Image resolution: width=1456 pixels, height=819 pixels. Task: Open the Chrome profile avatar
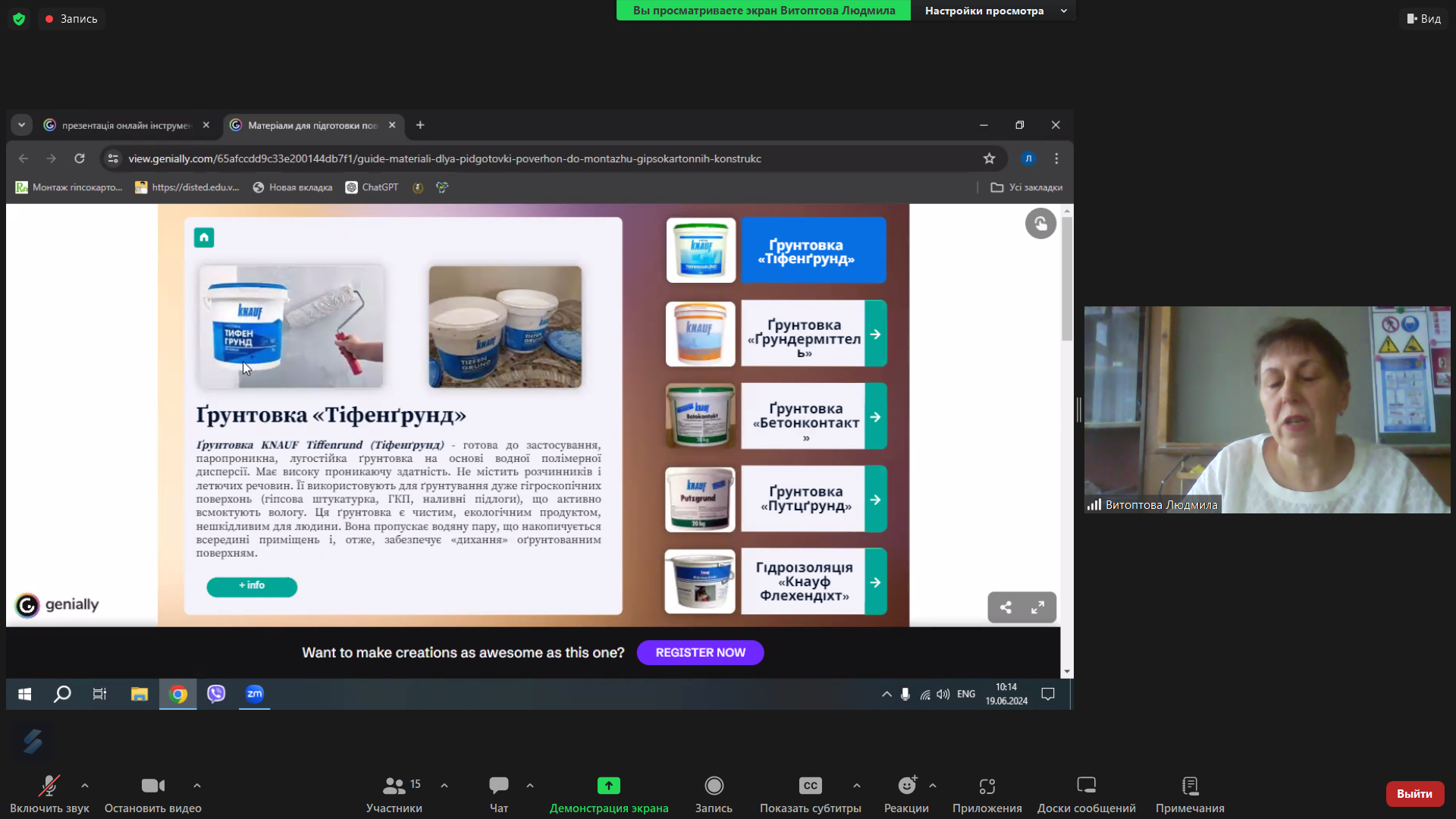point(1028,158)
